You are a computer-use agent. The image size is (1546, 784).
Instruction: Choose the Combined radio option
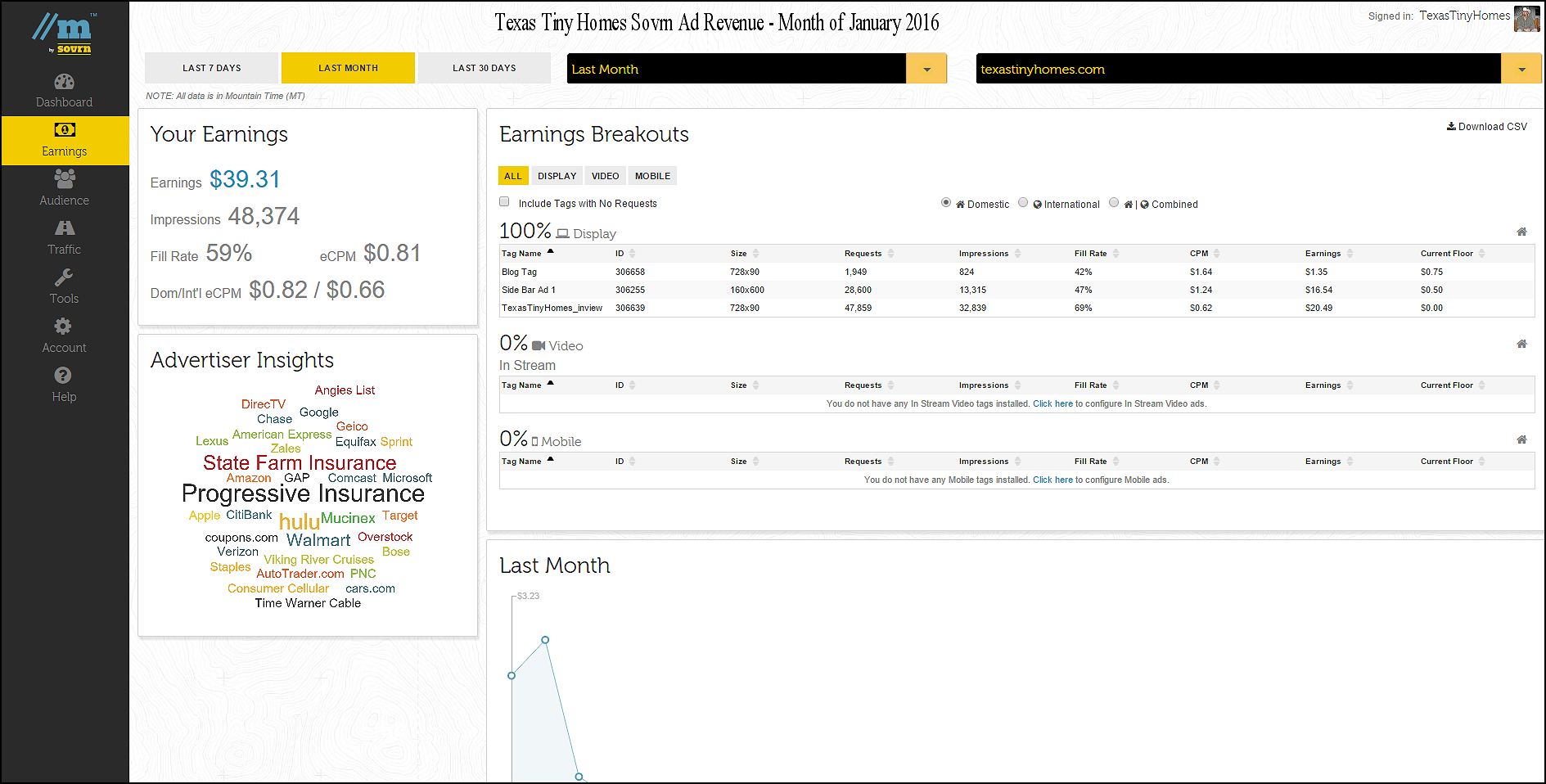[x=1114, y=203]
